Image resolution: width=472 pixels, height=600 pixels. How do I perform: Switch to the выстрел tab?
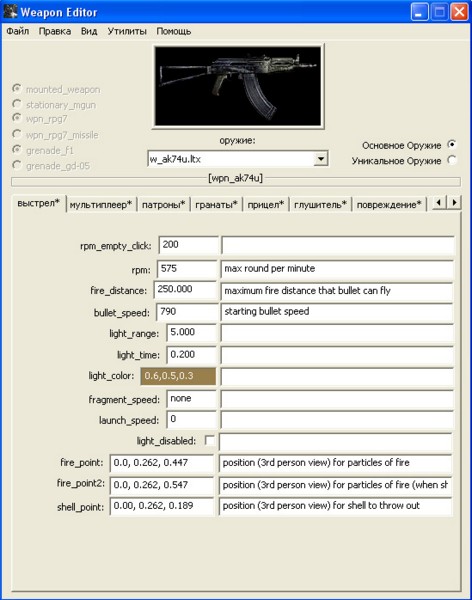click(x=39, y=203)
